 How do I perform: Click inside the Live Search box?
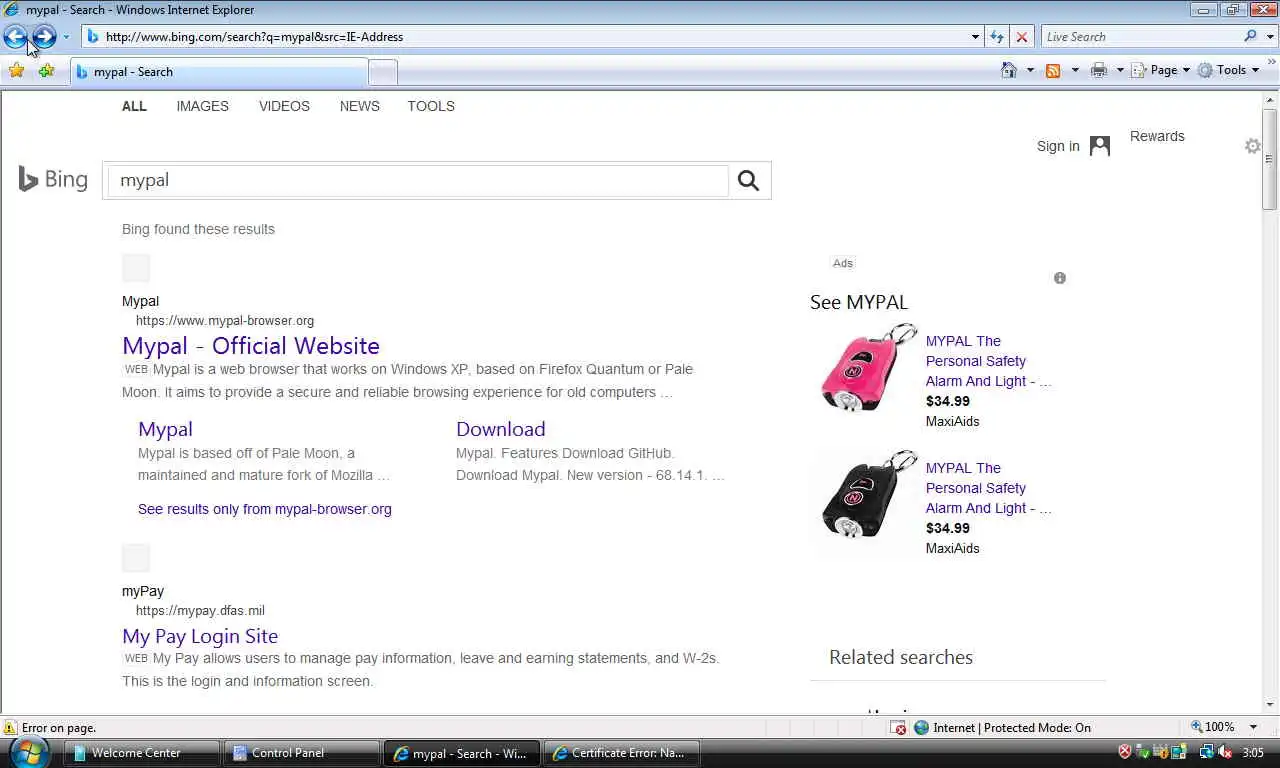pos(1140,37)
